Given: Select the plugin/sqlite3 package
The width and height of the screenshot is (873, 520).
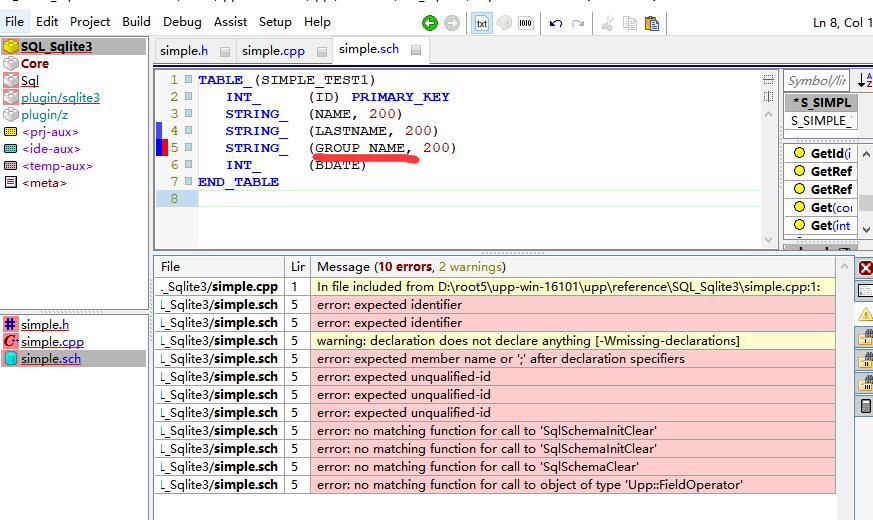Looking at the screenshot, I should click(x=60, y=98).
